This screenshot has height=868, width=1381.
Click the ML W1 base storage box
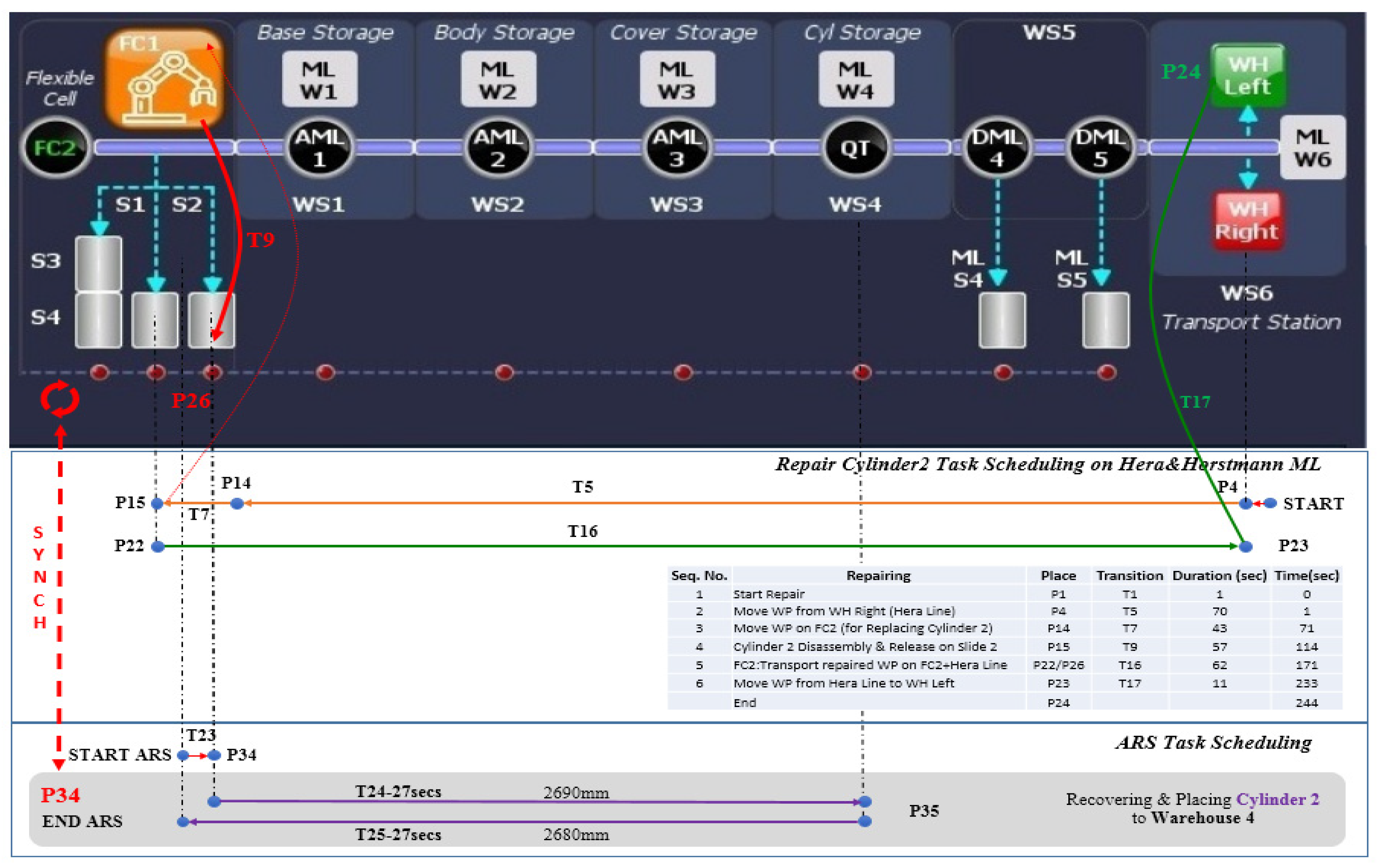coord(319,80)
